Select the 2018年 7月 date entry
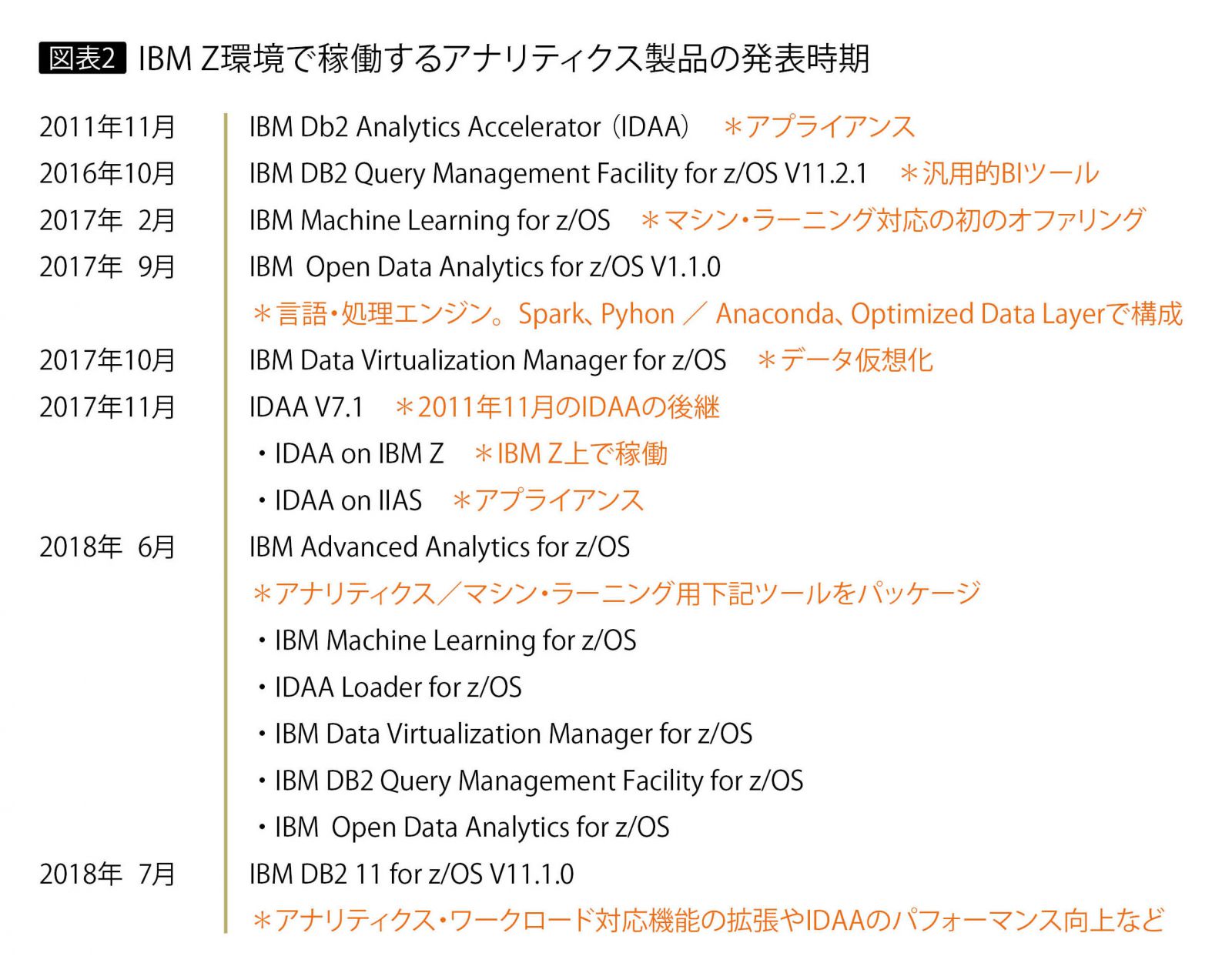The height and width of the screenshot is (973, 1232). tap(108, 874)
